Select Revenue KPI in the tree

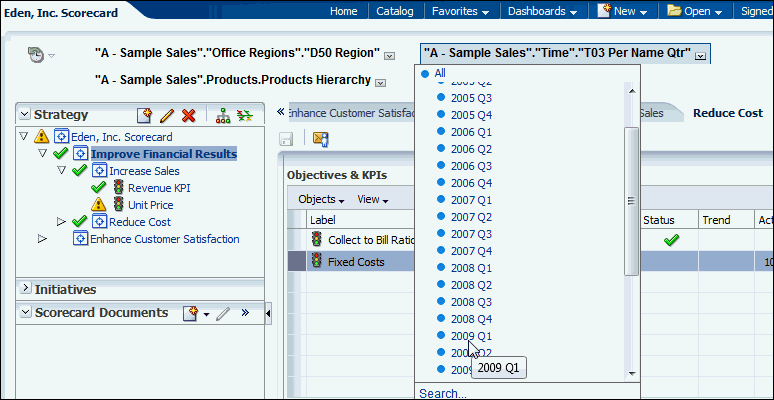coord(159,188)
